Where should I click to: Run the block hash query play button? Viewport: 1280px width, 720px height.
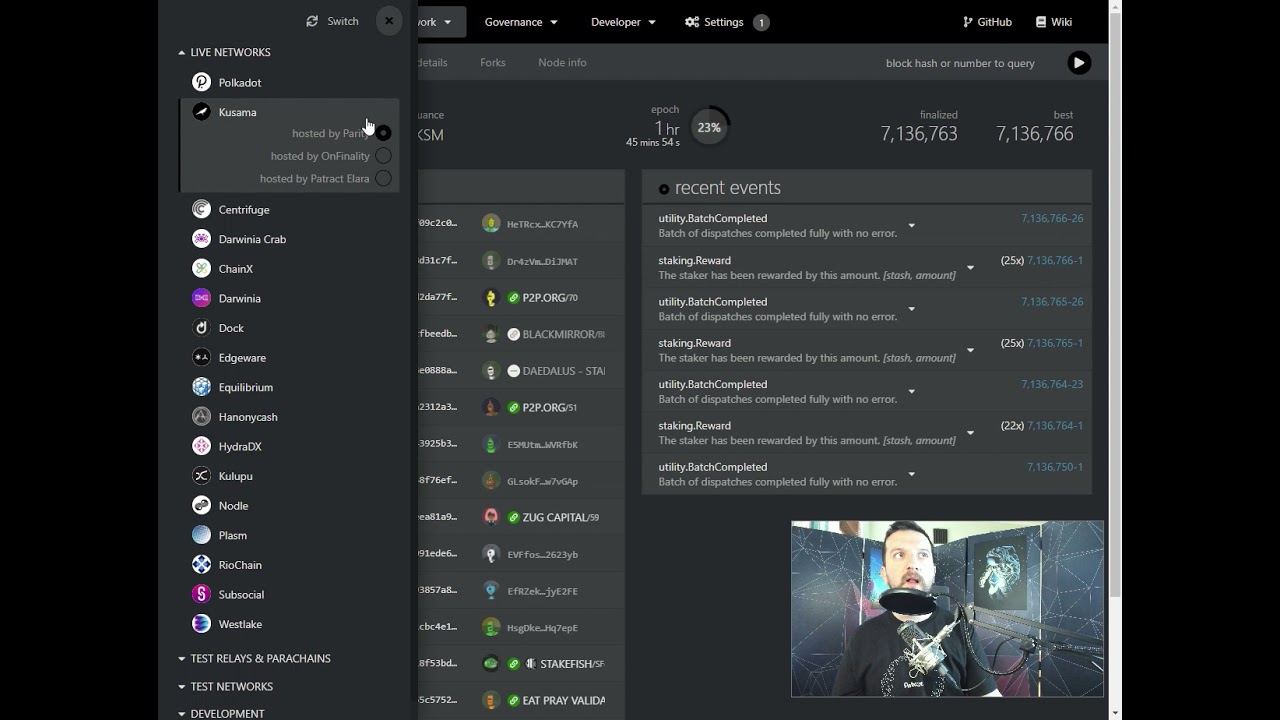1078,63
